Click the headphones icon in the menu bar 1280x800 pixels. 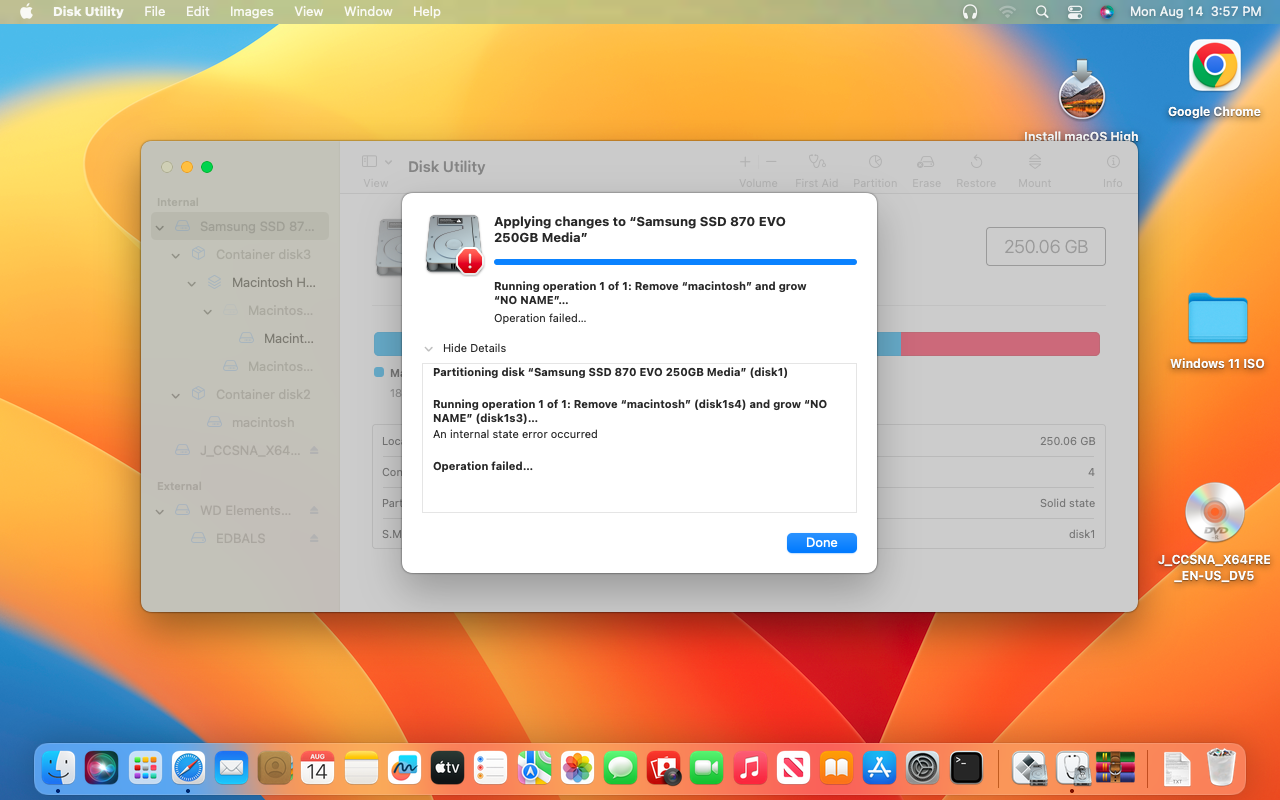(969, 12)
